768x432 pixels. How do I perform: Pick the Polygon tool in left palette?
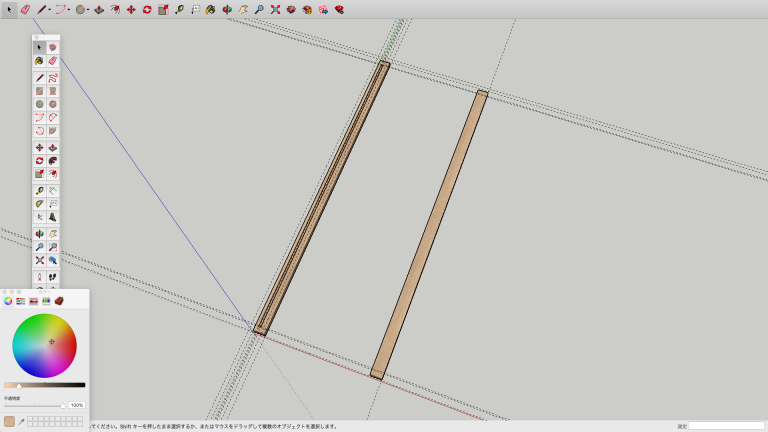(x=53, y=104)
